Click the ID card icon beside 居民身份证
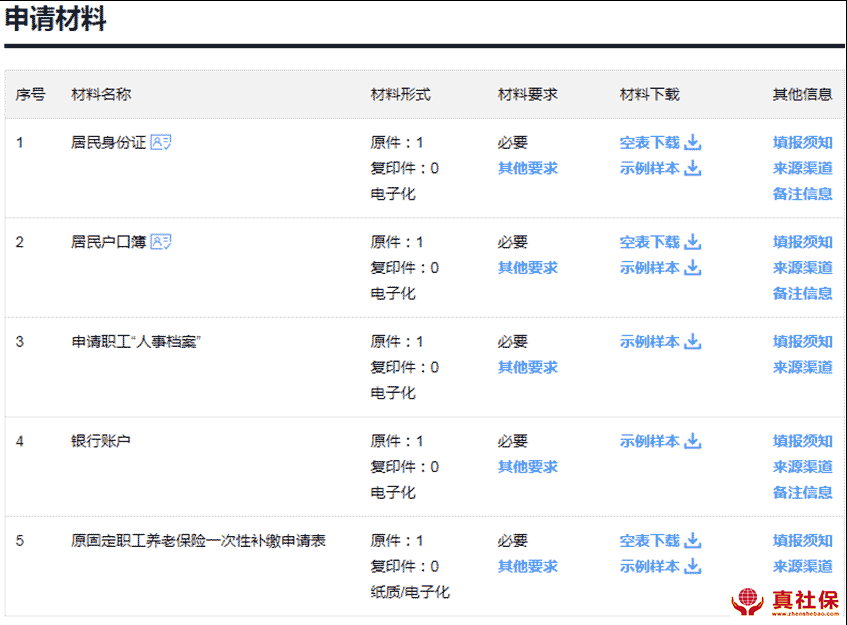Screen dimensions: 847x625 161,142
